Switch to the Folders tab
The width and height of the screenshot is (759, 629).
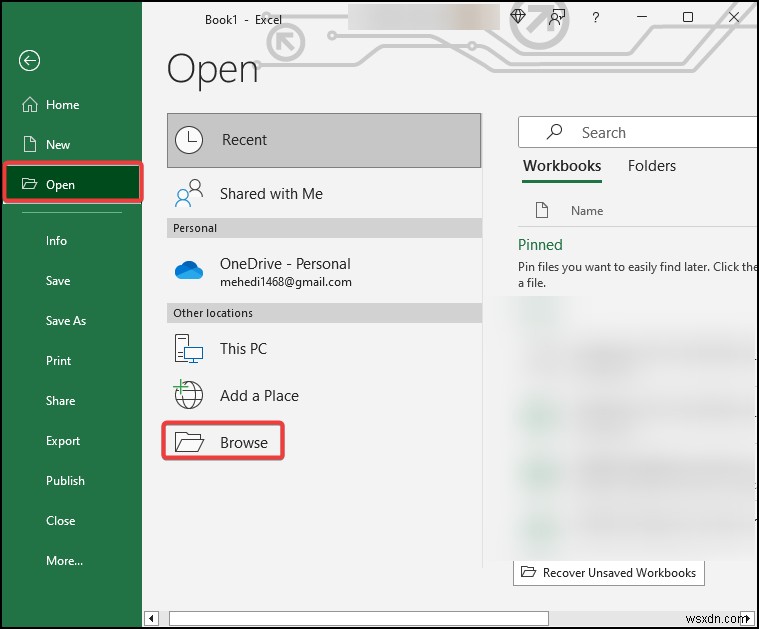(652, 166)
